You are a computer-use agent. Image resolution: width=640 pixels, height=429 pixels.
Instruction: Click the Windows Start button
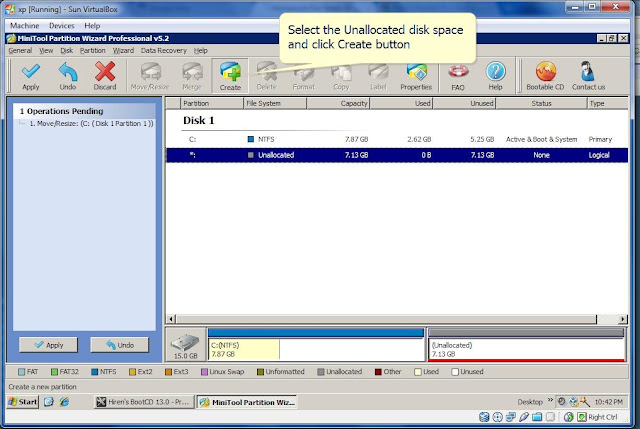(23, 402)
